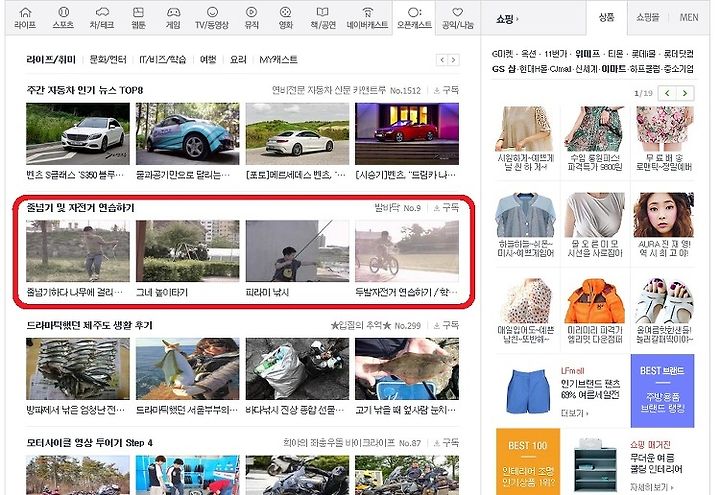Open the 공익/나눔 heart icon tab

click(x=457, y=17)
